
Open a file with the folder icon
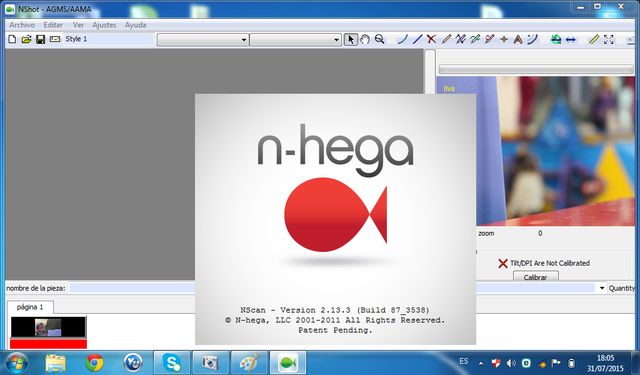coord(27,39)
